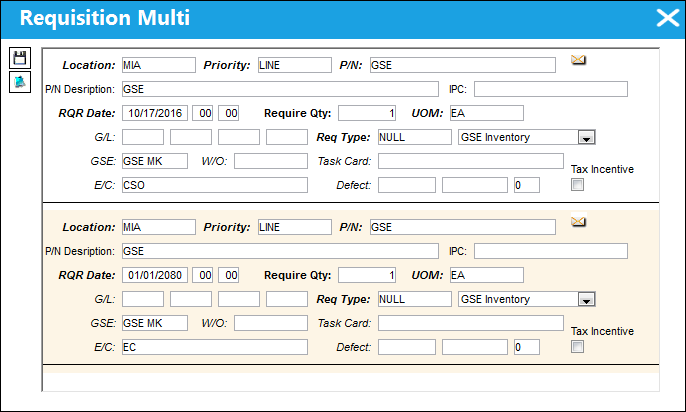Click the envelope icon in the second requisition

tap(578, 222)
